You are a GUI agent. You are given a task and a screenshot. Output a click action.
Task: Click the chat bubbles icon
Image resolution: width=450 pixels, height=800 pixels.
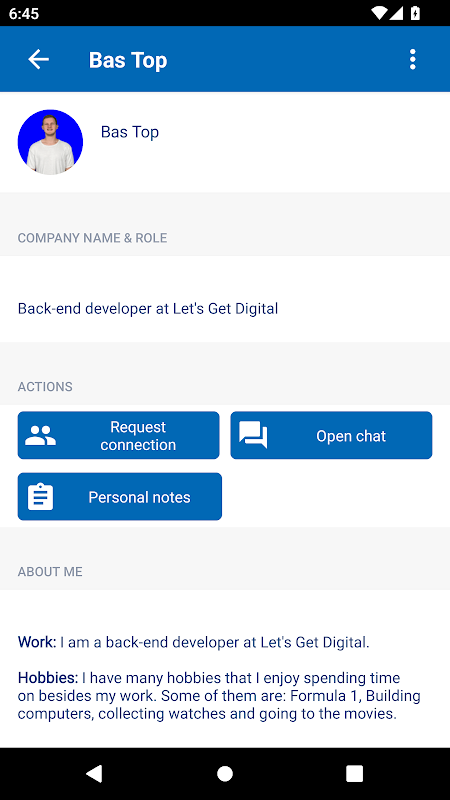click(253, 435)
